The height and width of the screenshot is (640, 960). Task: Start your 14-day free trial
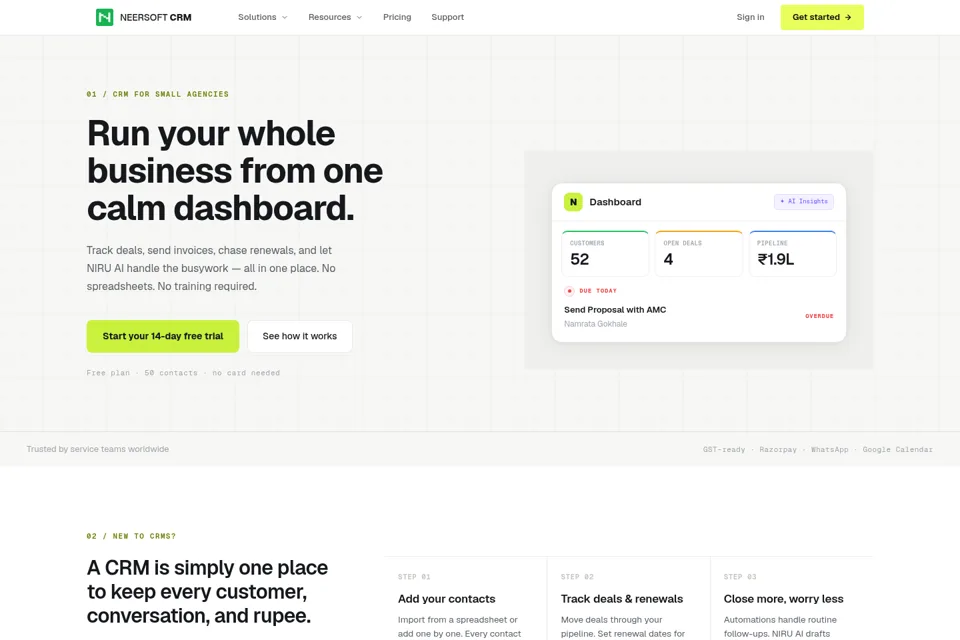pyautogui.click(x=163, y=336)
